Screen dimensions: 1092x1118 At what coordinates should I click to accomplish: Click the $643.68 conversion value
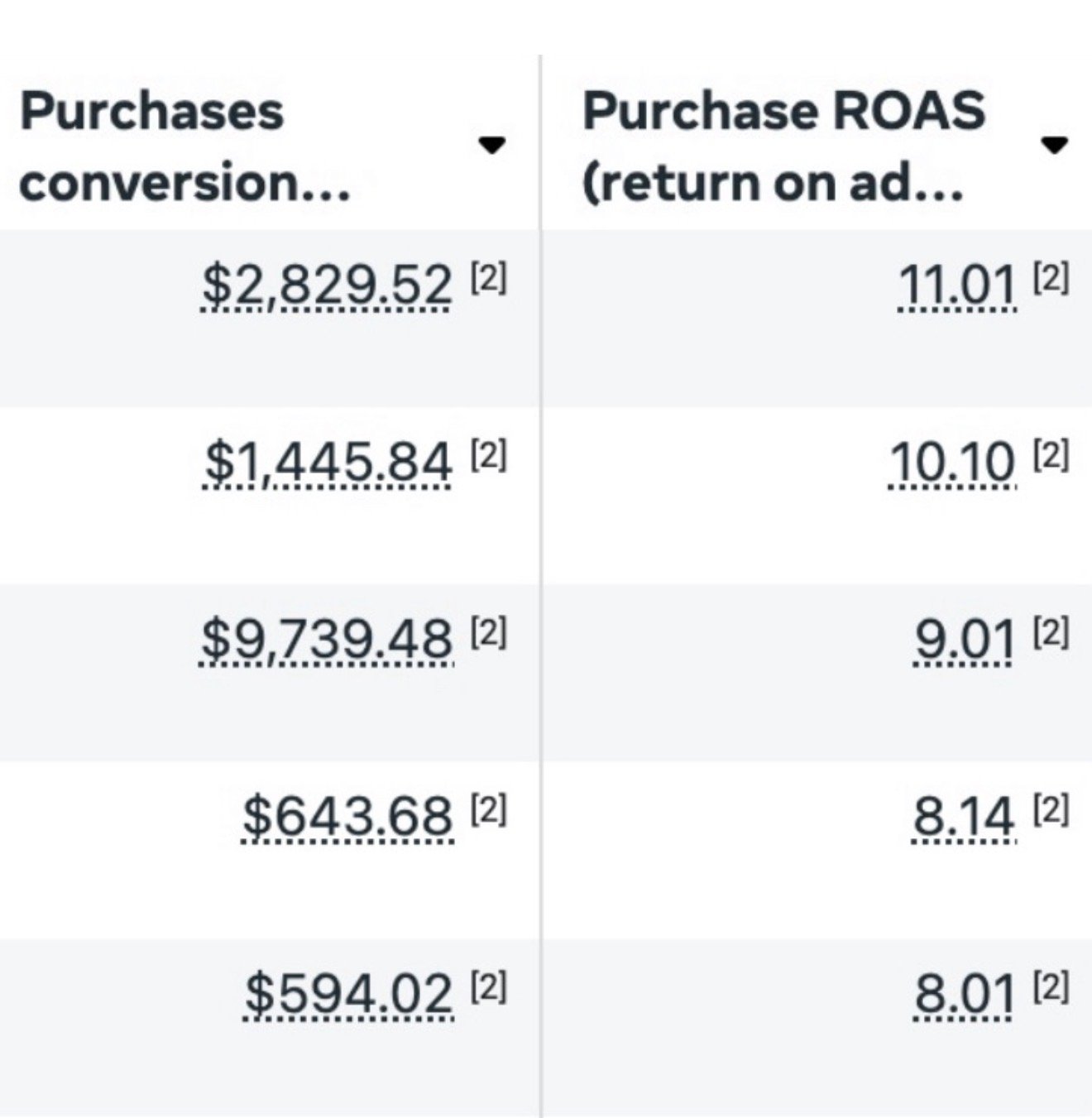[348, 815]
